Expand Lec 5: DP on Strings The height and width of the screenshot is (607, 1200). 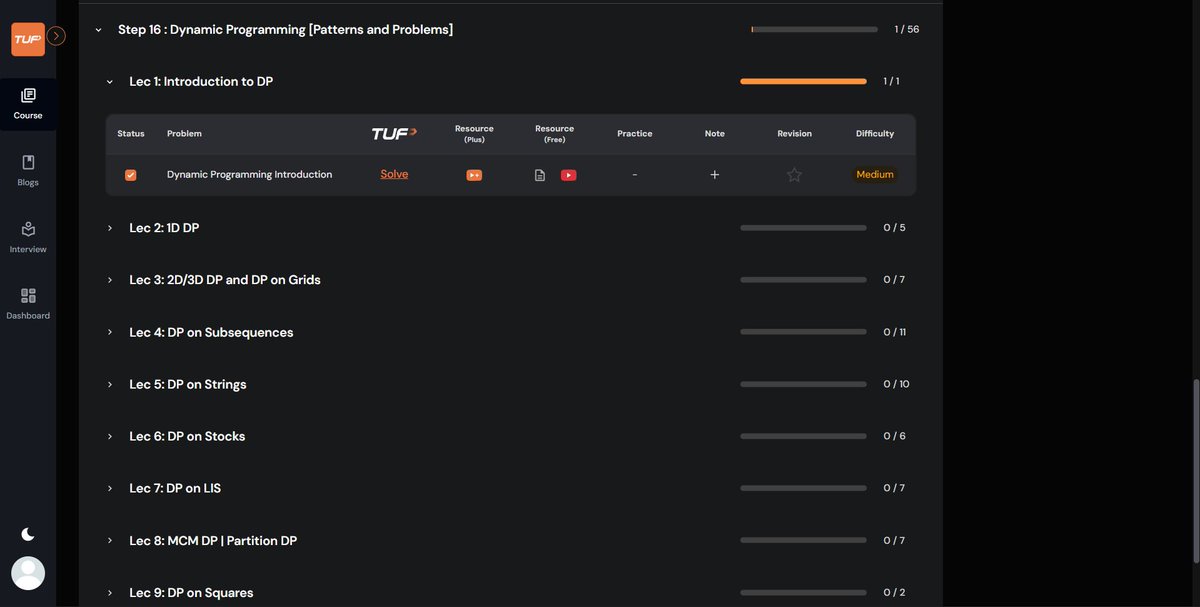click(x=110, y=384)
